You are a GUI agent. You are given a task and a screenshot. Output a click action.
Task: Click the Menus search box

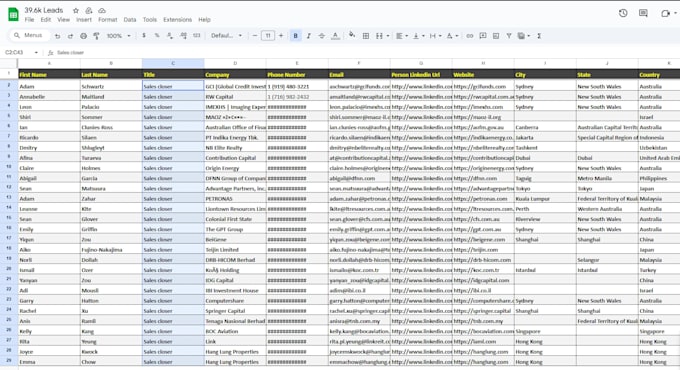point(29,36)
